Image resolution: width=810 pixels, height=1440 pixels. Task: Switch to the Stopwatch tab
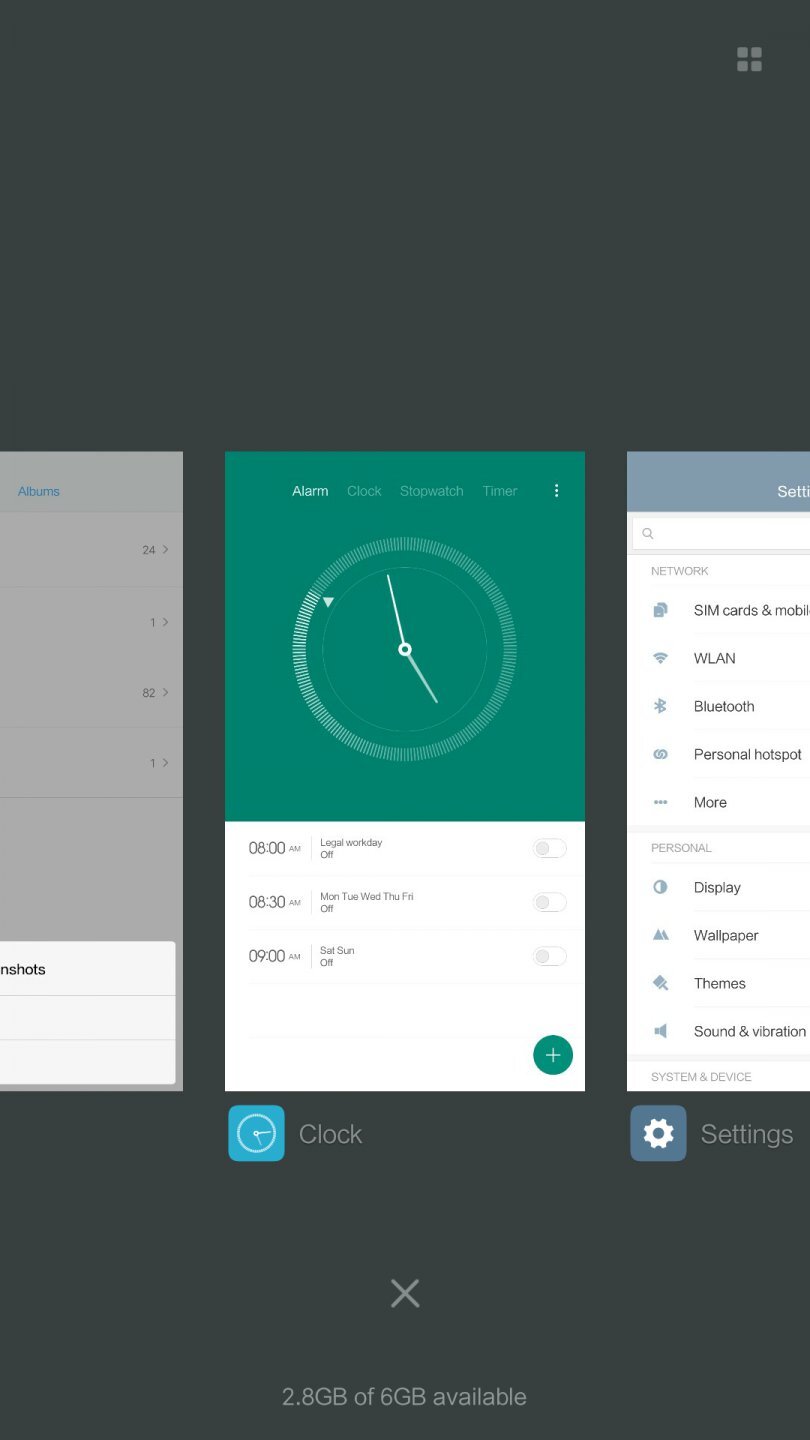431,491
